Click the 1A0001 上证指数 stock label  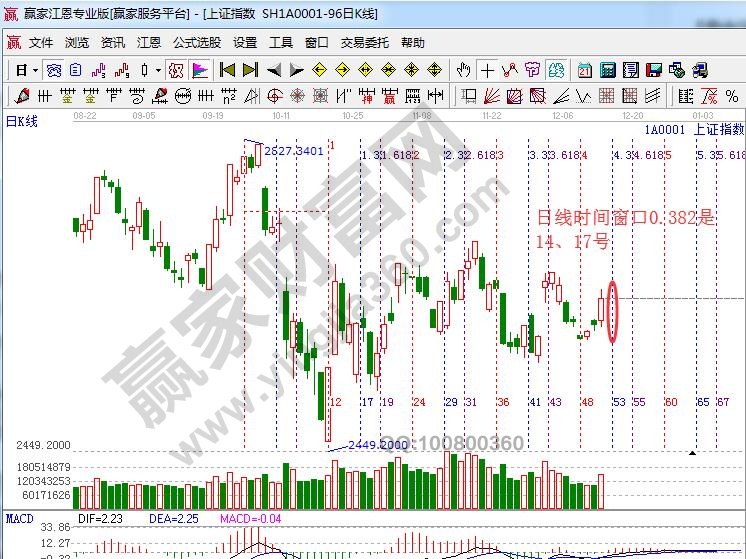click(x=694, y=129)
